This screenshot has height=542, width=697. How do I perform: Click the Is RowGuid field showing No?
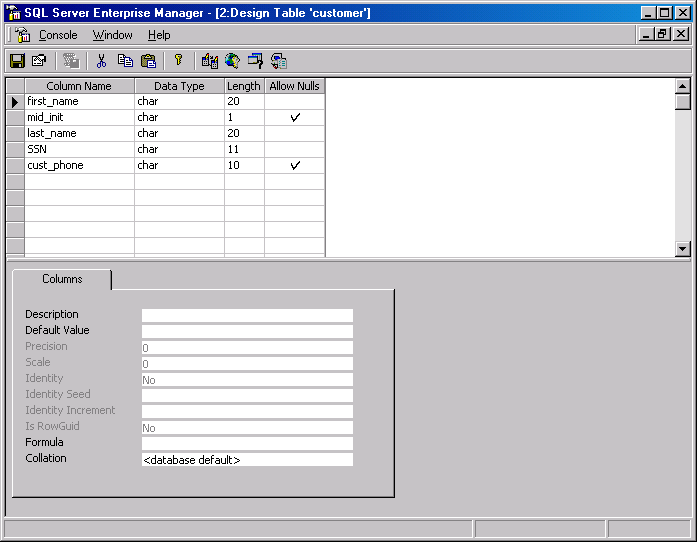(x=247, y=427)
